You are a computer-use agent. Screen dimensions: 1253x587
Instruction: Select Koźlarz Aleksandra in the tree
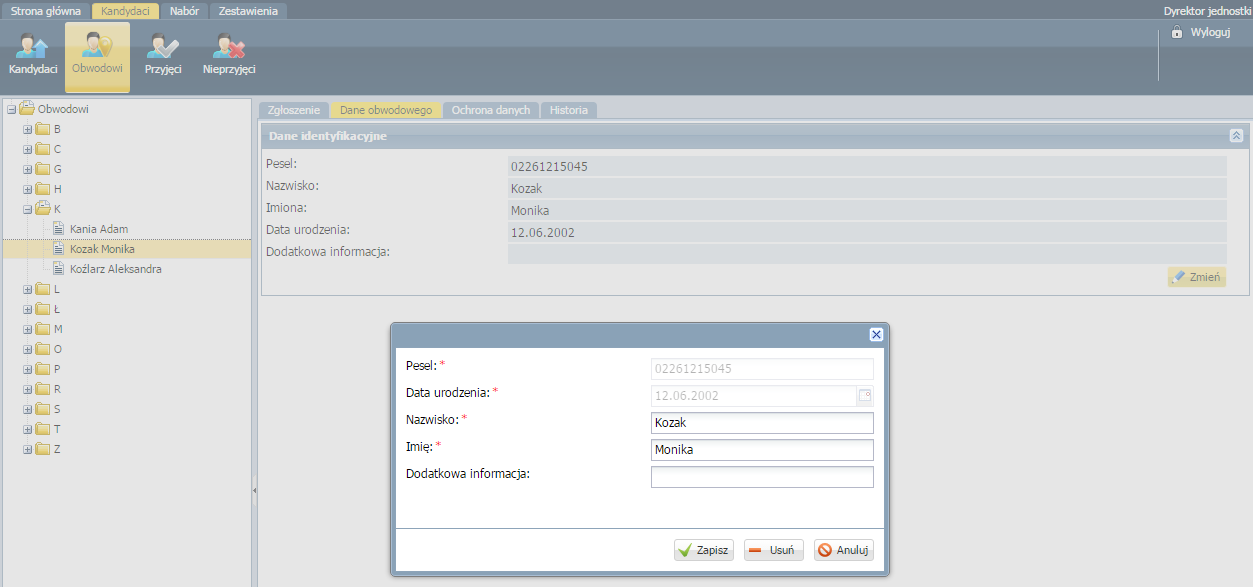pos(116,269)
